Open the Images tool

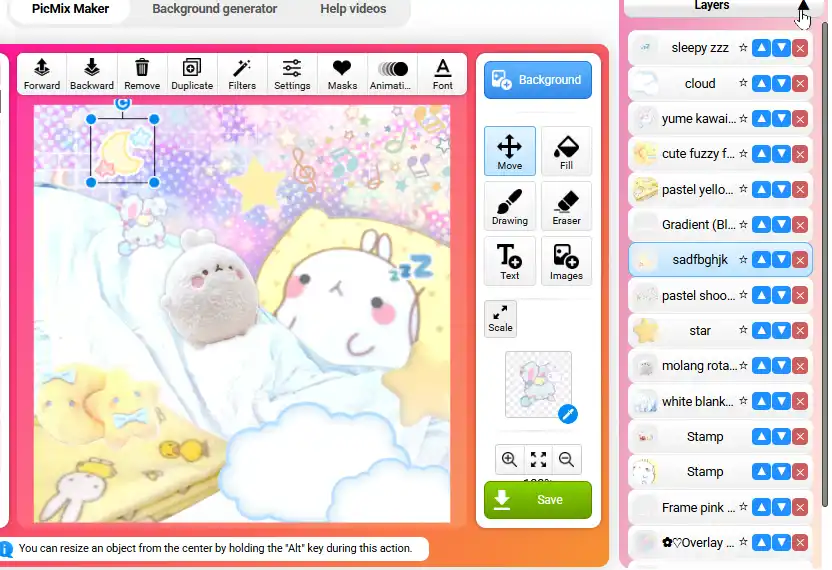[566, 261]
